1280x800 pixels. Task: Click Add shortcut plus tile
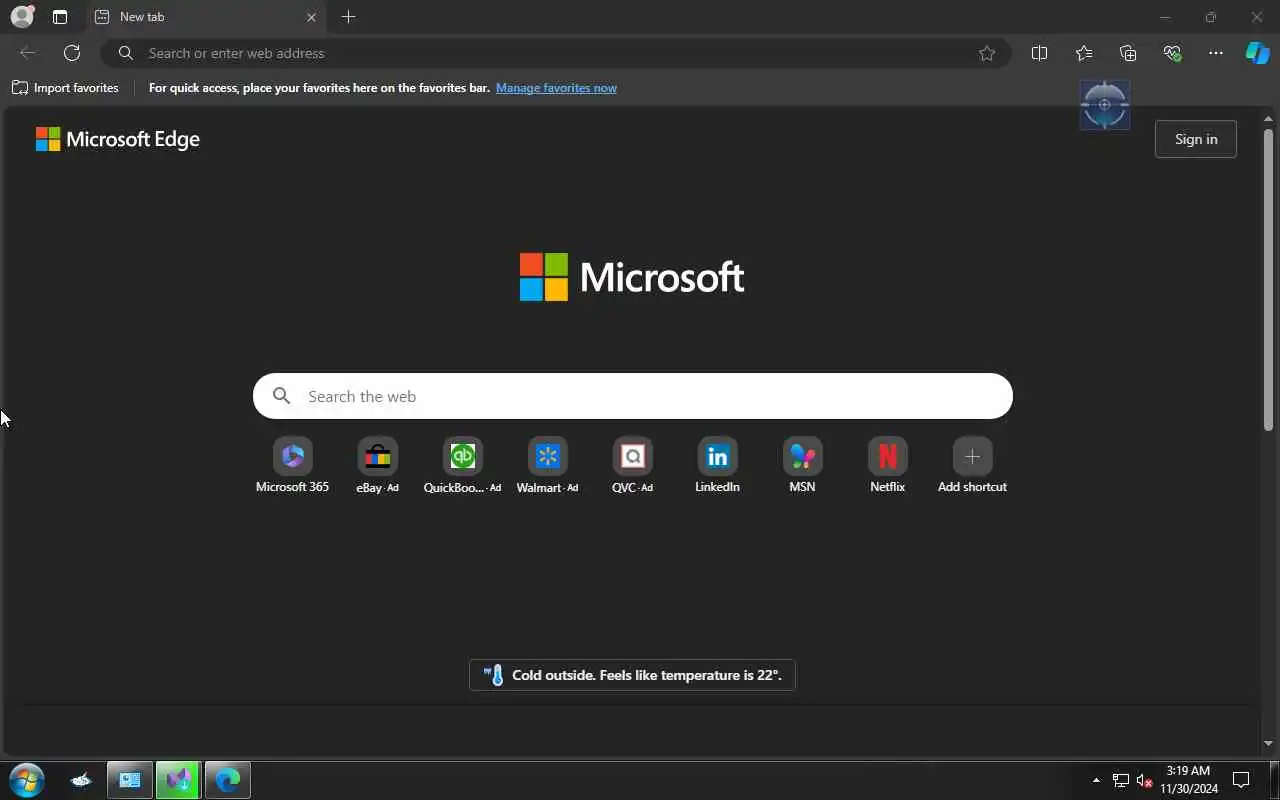click(972, 465)
